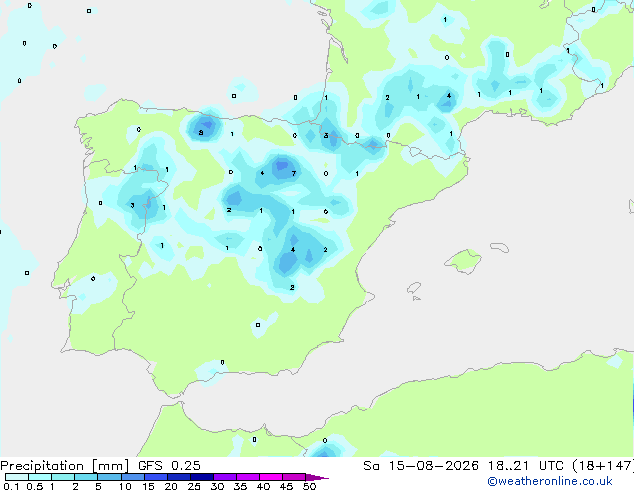634x490 pixels.
Task: Open the weatheronline.co.uk copyright link
Action: point(550,481)
